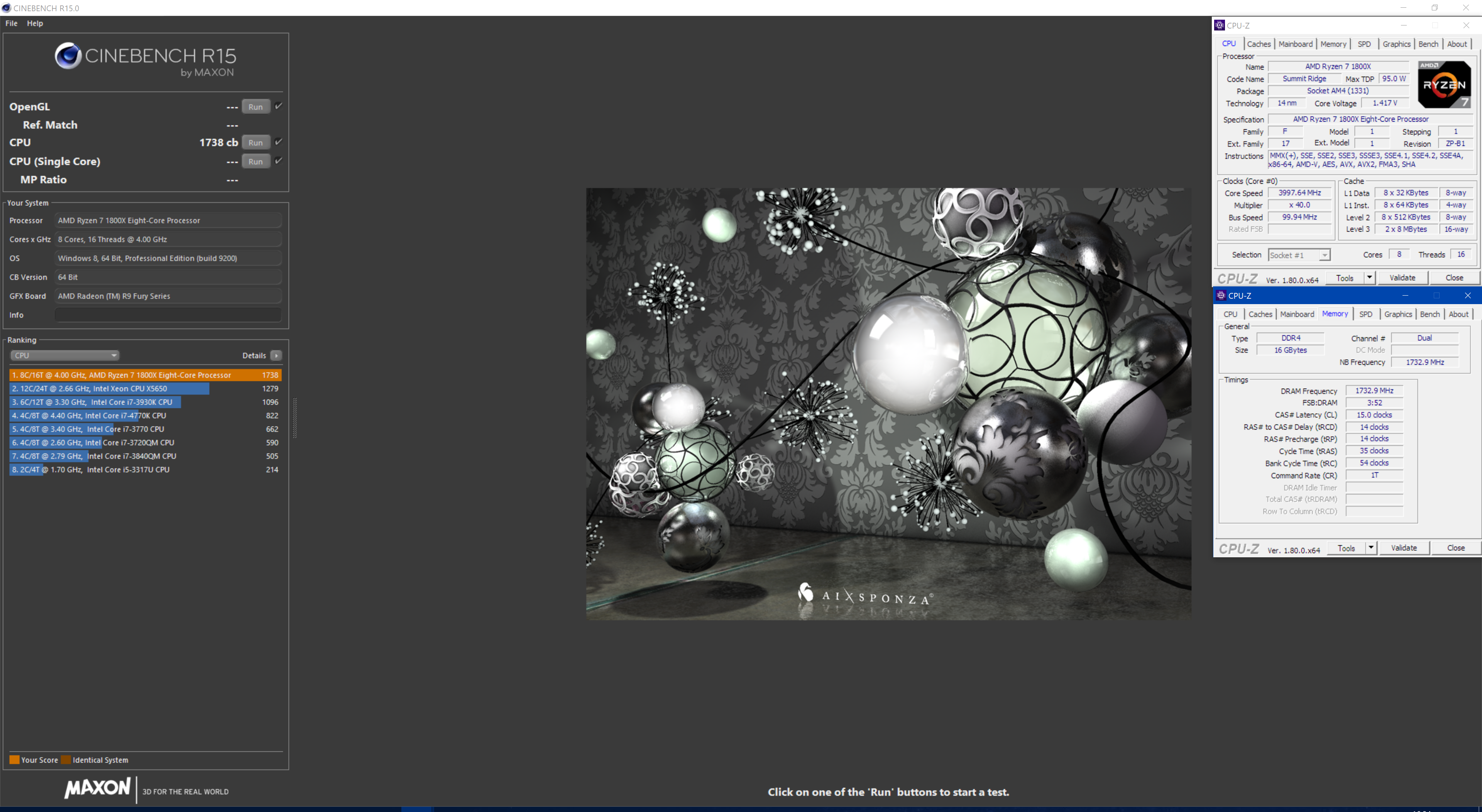
Task: Restore down the Cinebench window
Action: point(1435,7)
